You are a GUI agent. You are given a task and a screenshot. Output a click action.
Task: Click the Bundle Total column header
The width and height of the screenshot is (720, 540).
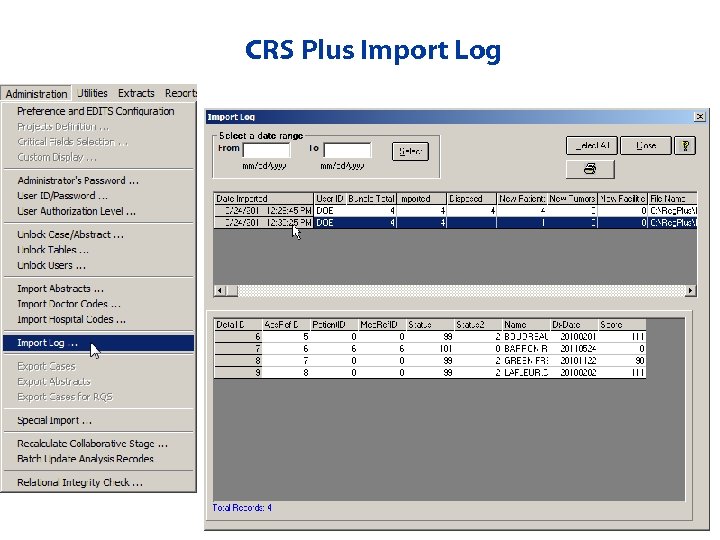point(371,199)
